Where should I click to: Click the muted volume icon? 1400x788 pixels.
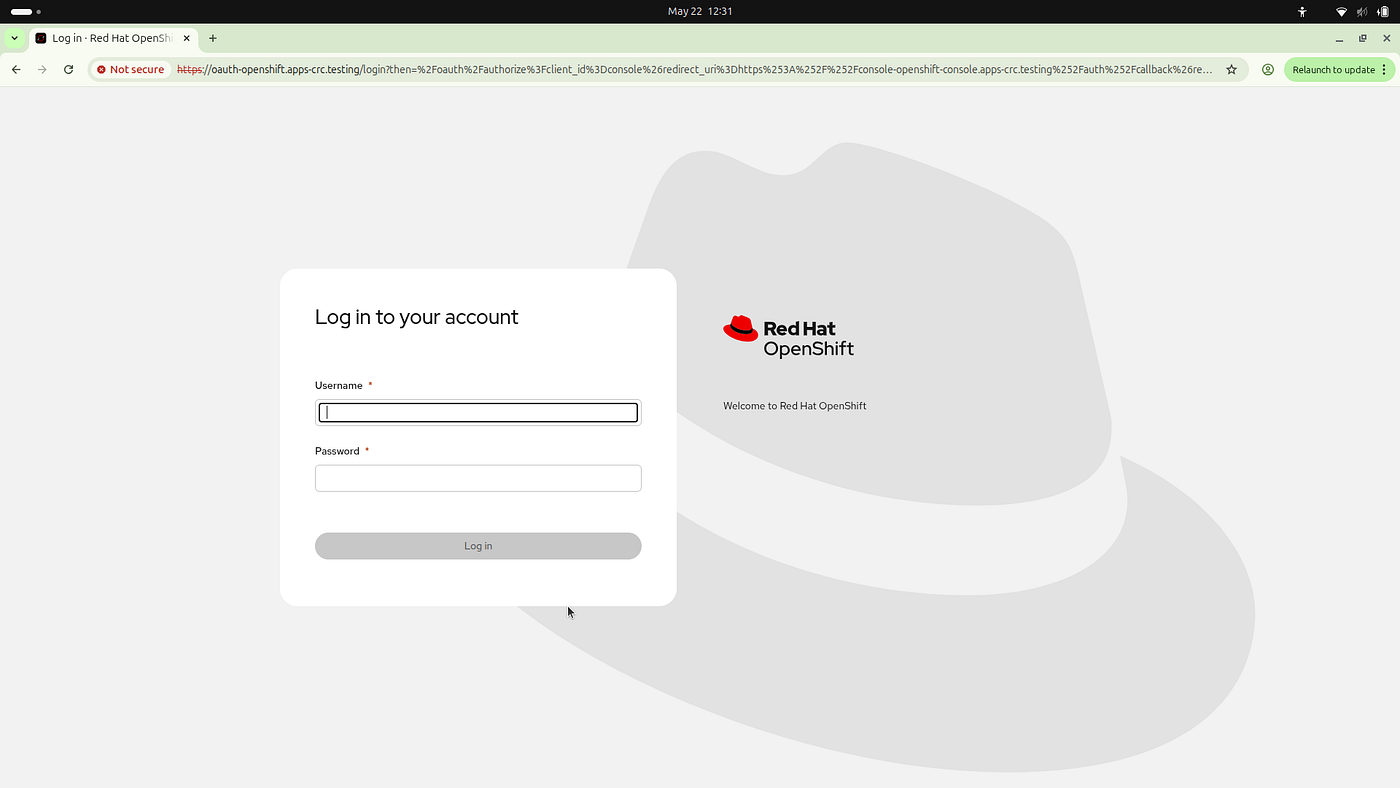click(1362, 12)
